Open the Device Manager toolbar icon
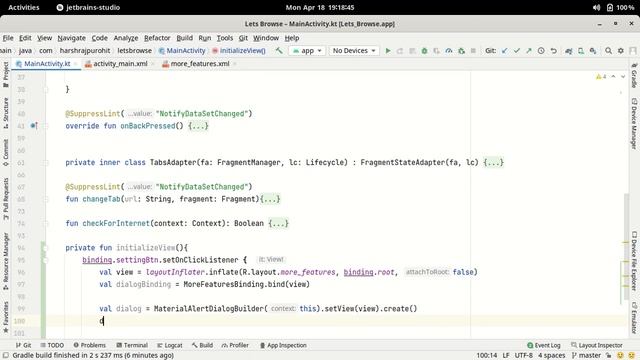This screenshot has width=640, height=360. pos(580,51)
